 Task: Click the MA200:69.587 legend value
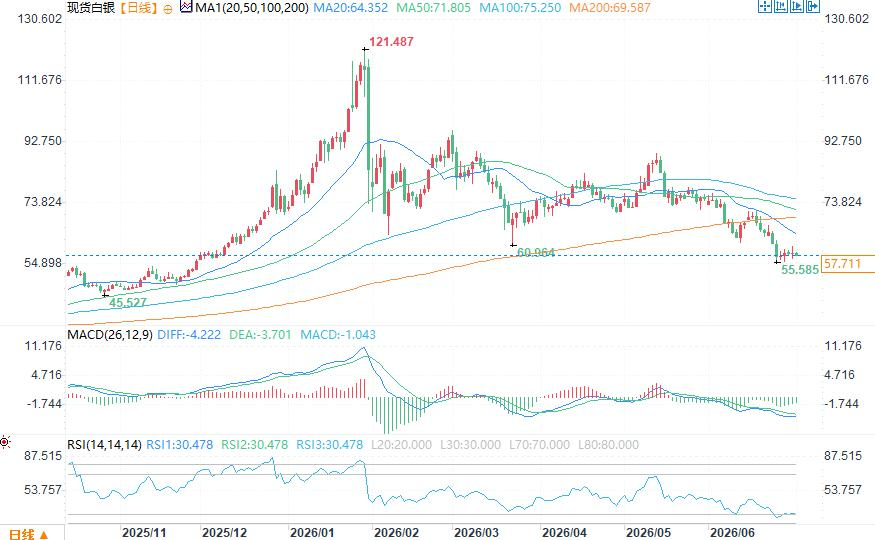tap(610, 8)
